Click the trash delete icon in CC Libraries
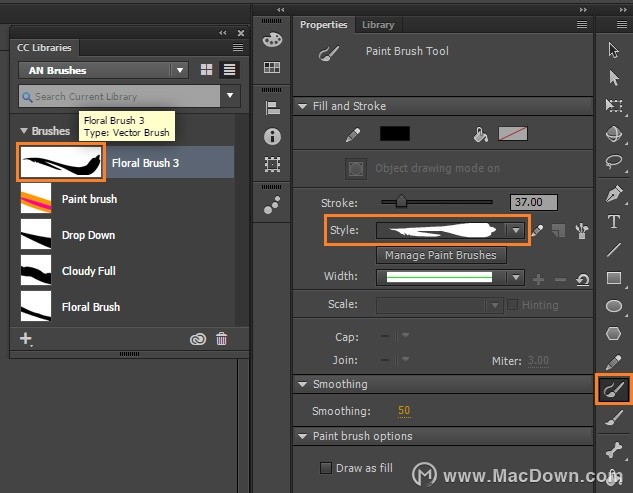The width and height of the screenshot is (633, 493). 221,339
